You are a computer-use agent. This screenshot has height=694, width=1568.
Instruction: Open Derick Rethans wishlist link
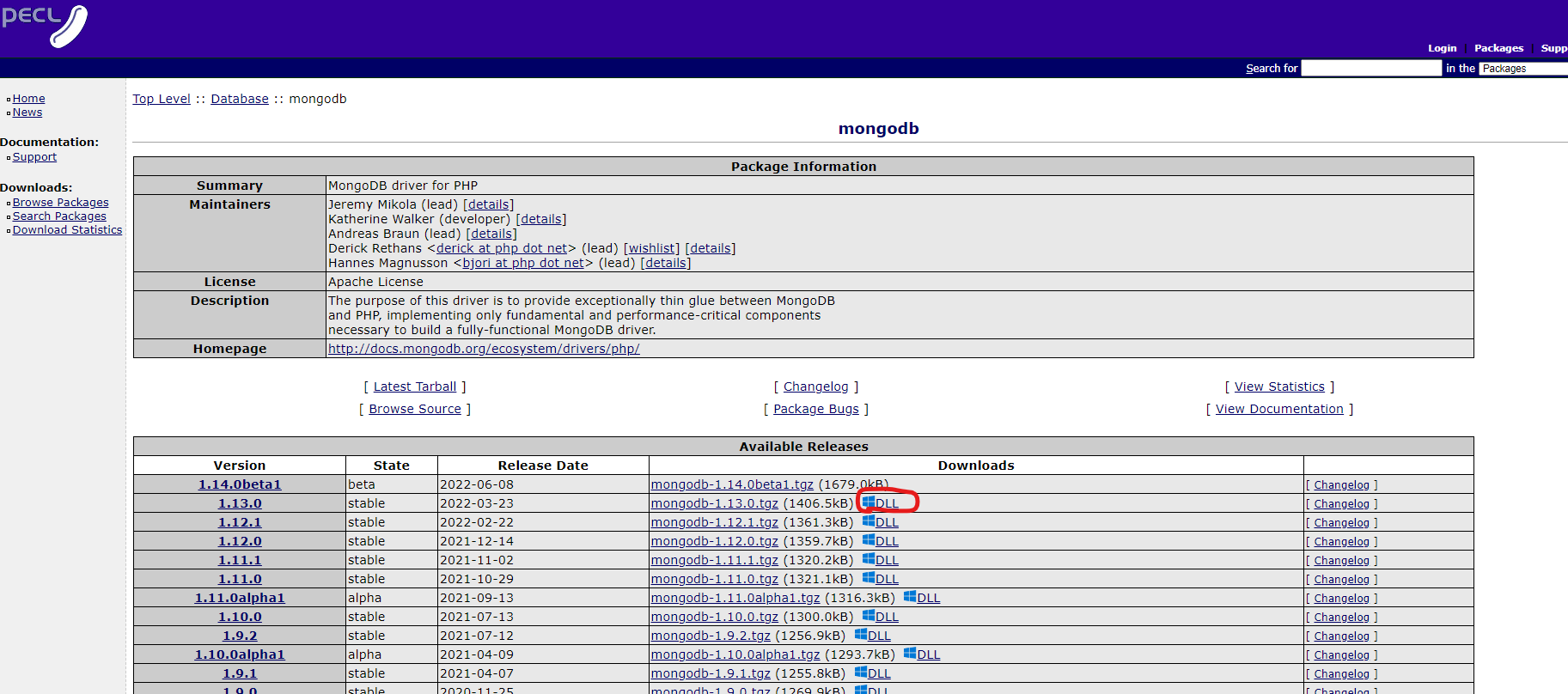651,248
